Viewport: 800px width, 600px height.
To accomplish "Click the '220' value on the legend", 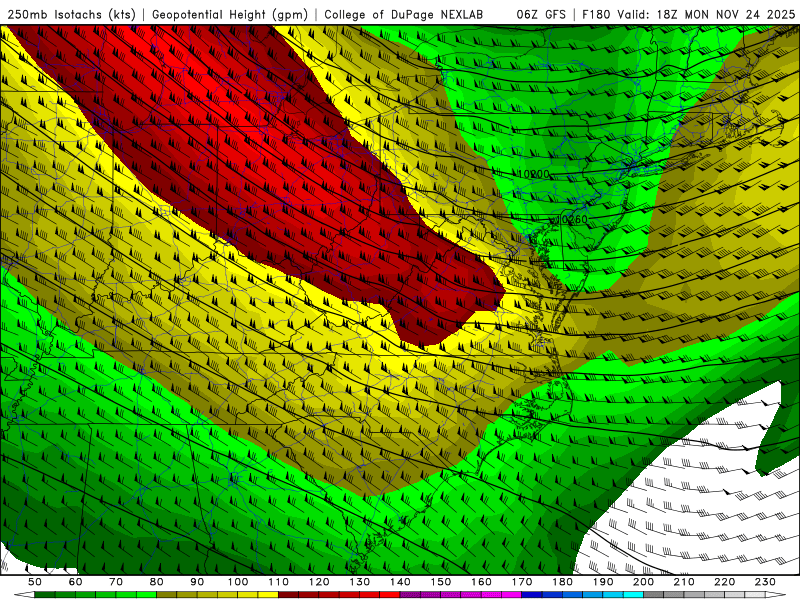I will [x=725, y=582].
